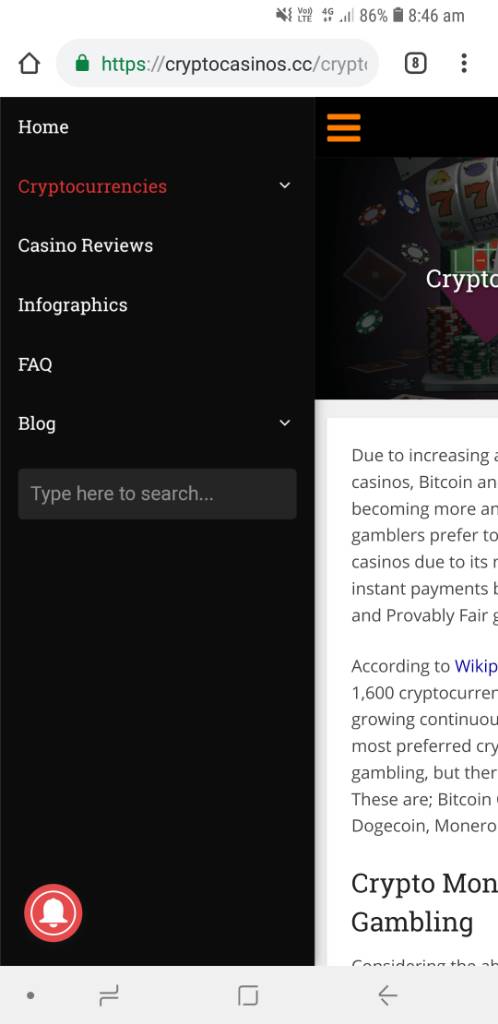Expand the Cryptocurrencies submenu chevron
This screenshot has height=1024, width=498.
pyautogui.click(x=285, y=185)
